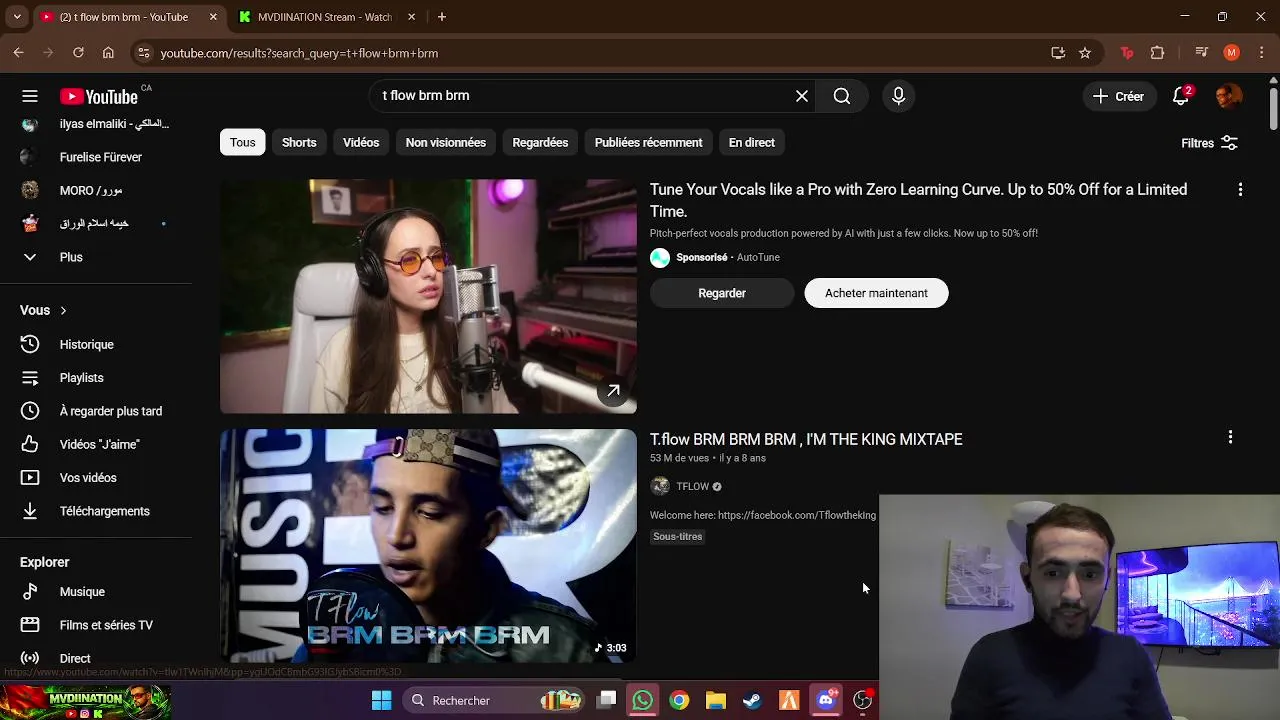Open the YouTube hamburger guide menu

tap(30, 96)
